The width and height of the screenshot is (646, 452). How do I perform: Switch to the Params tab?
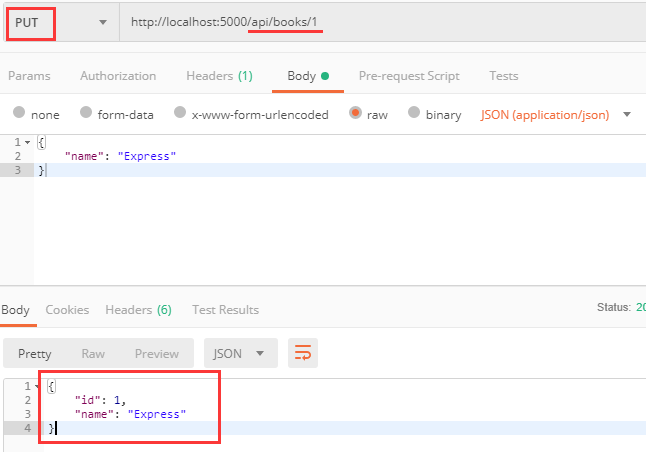point(29,76)
